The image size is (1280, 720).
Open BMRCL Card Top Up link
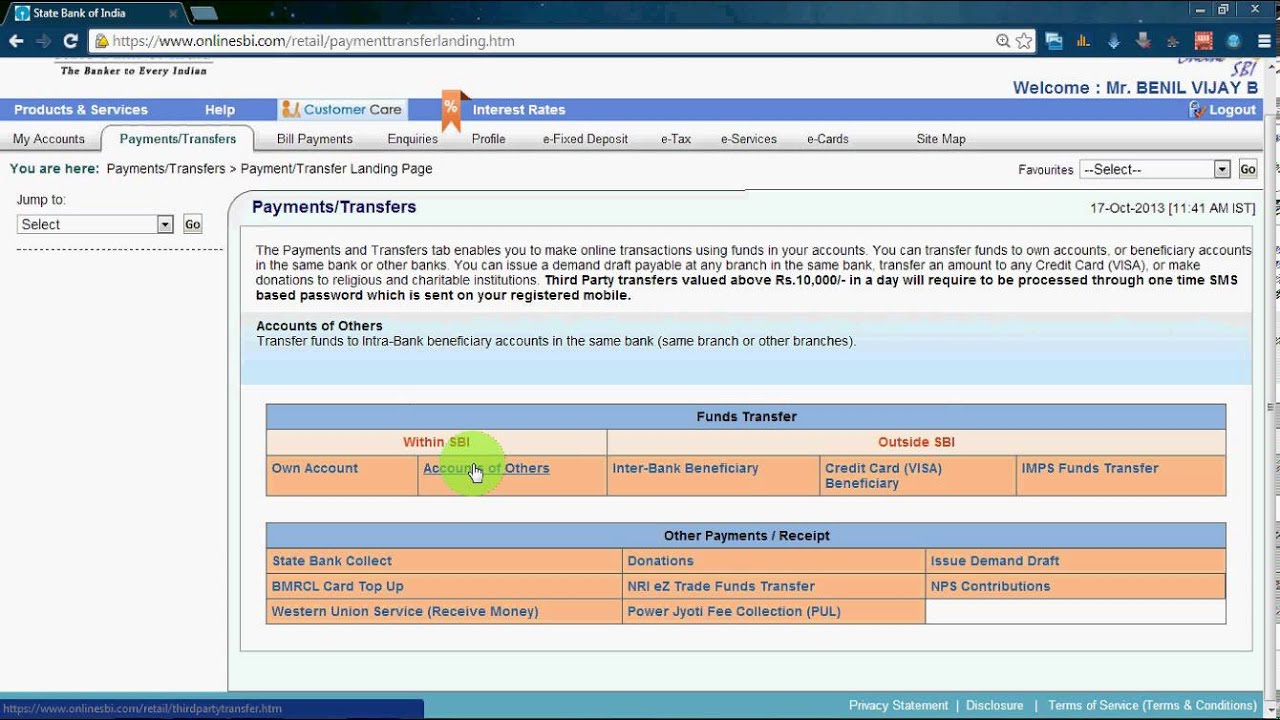pos(338,586)
